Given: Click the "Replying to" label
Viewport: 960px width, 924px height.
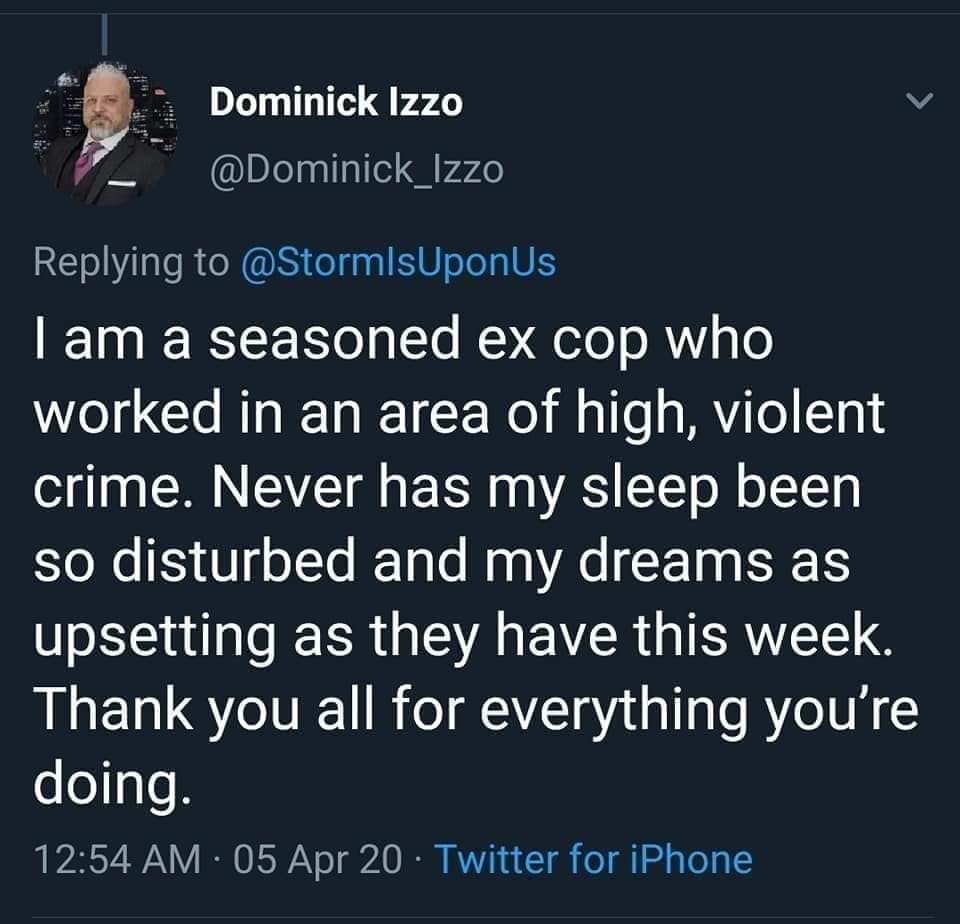Looking at the screenshot, I should [x=131, y=261].
